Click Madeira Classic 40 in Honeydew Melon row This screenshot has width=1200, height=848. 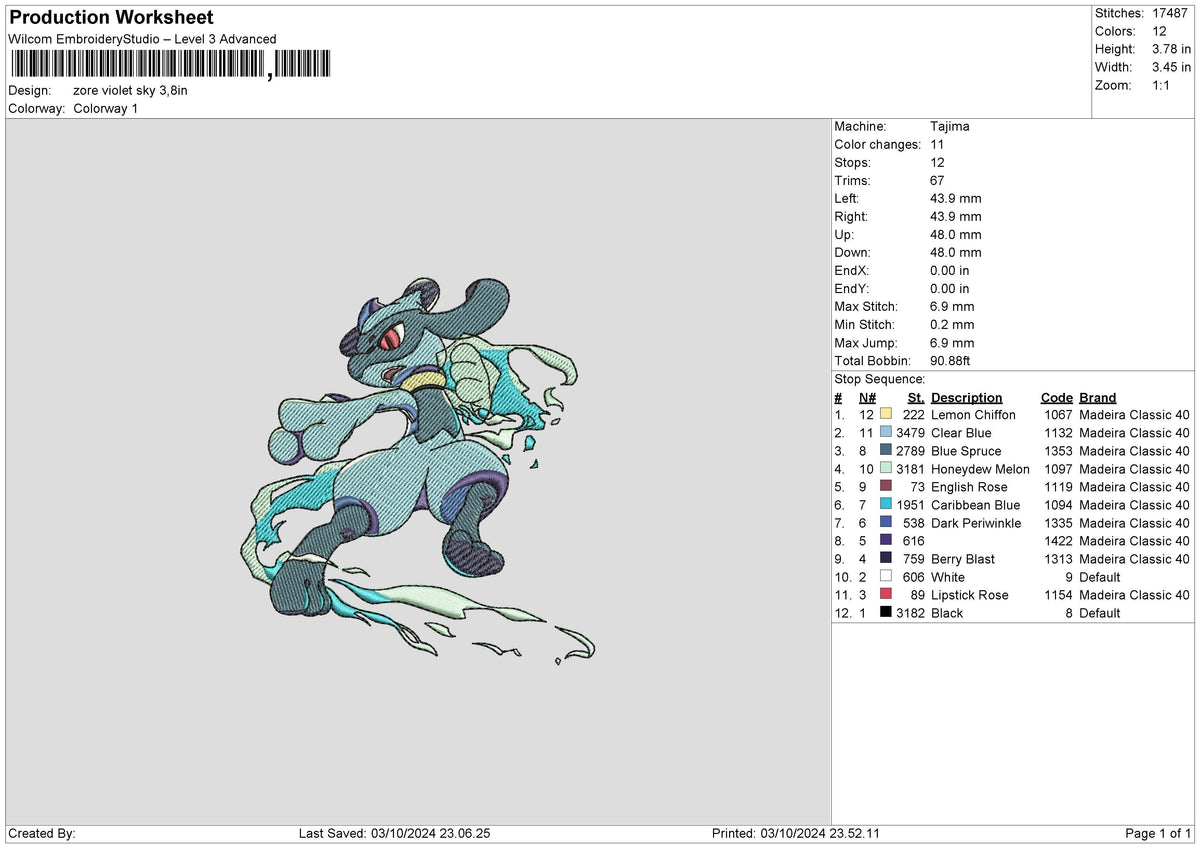[1134, 468]
